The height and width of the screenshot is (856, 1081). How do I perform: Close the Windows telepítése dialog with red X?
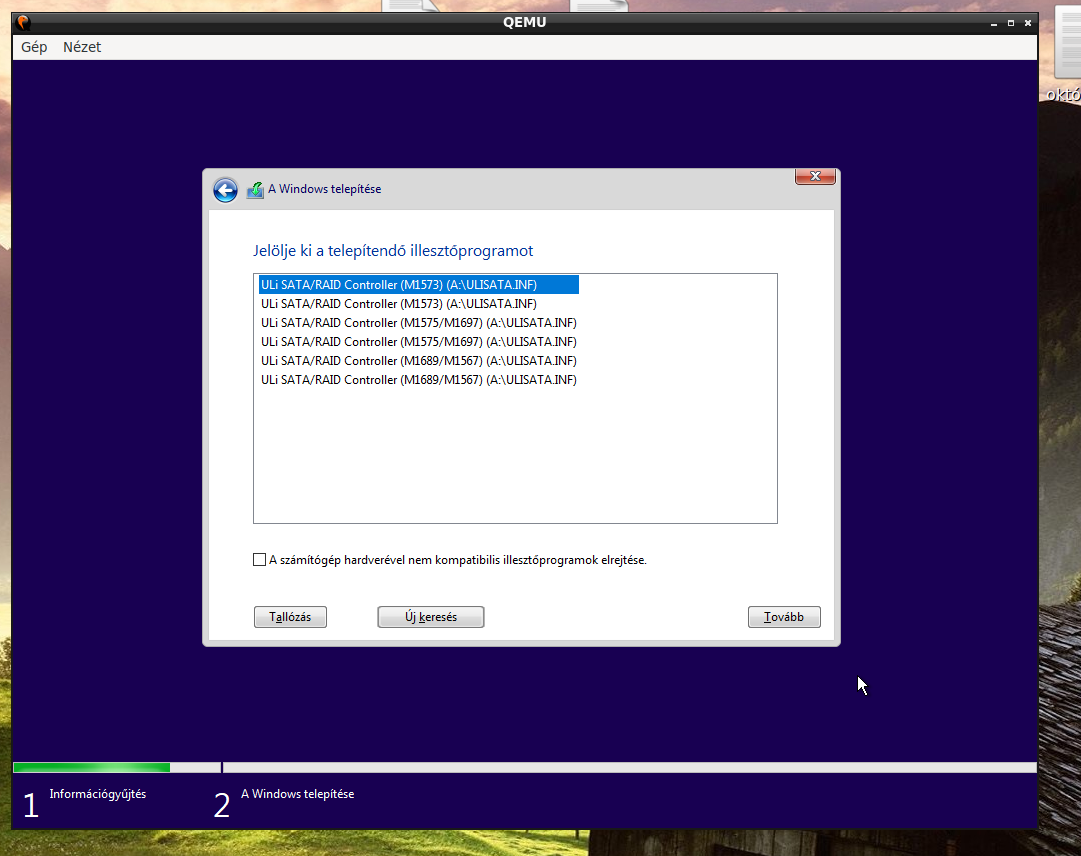point(815,176)
